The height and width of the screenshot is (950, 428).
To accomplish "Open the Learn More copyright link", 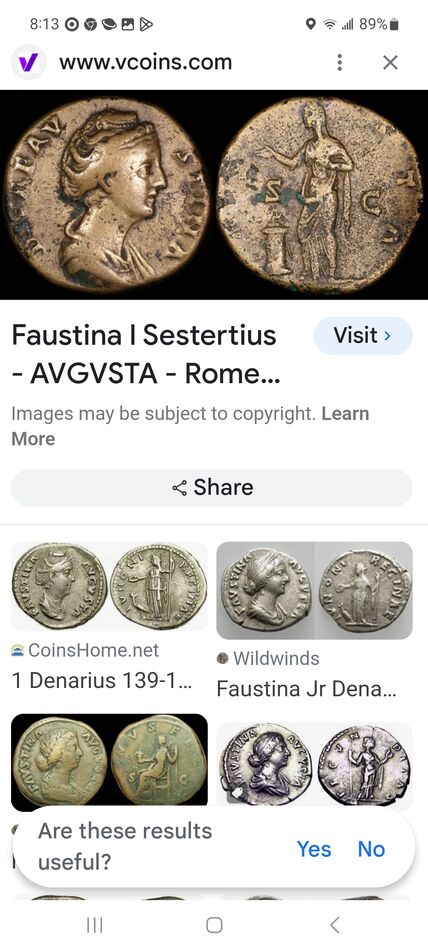I will pyautogui.click(x=190, y=426).
